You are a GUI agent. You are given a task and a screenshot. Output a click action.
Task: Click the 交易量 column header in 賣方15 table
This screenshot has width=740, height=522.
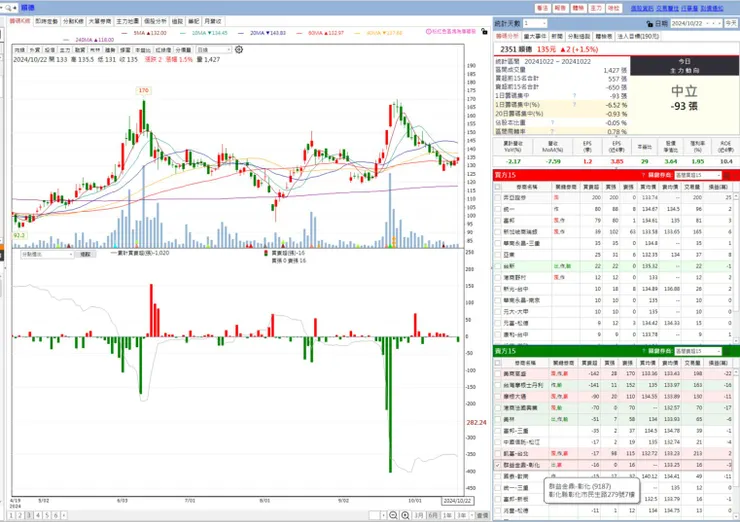point(692,363)
